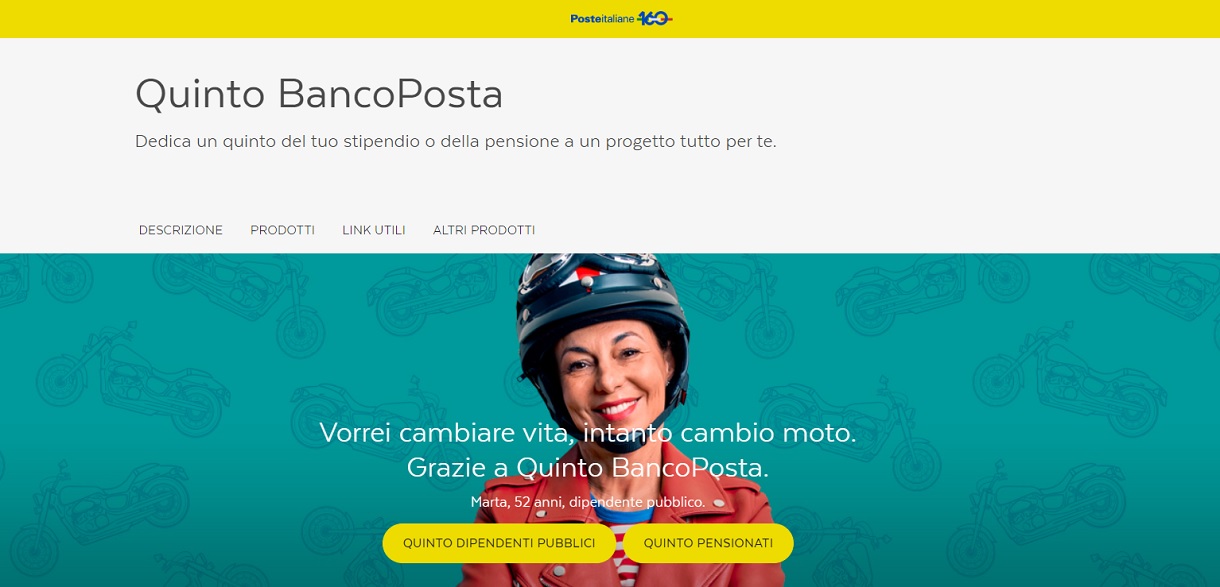Select the ALTRI PRODOTTI tab
The width and height of the screenshot is (1220, 587).
(484, 230)
